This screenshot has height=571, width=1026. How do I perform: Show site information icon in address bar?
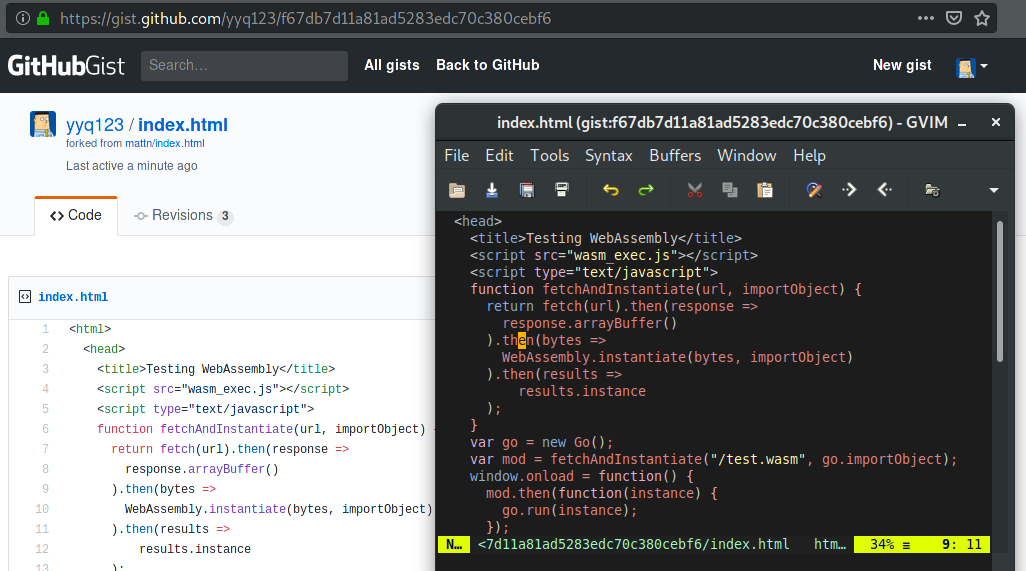click(23, 18)
